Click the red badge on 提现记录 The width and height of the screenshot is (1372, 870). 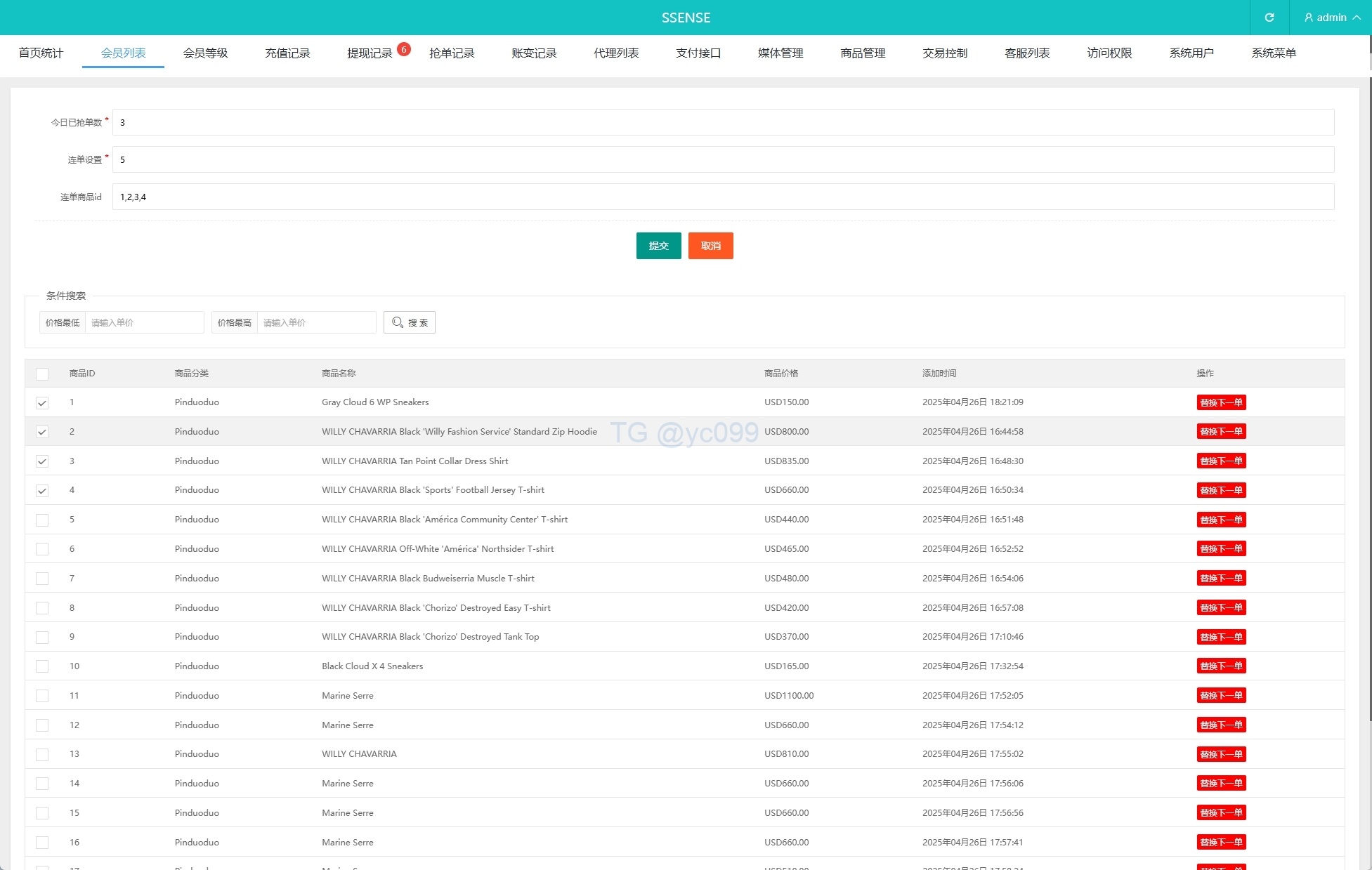pos(403,49)
